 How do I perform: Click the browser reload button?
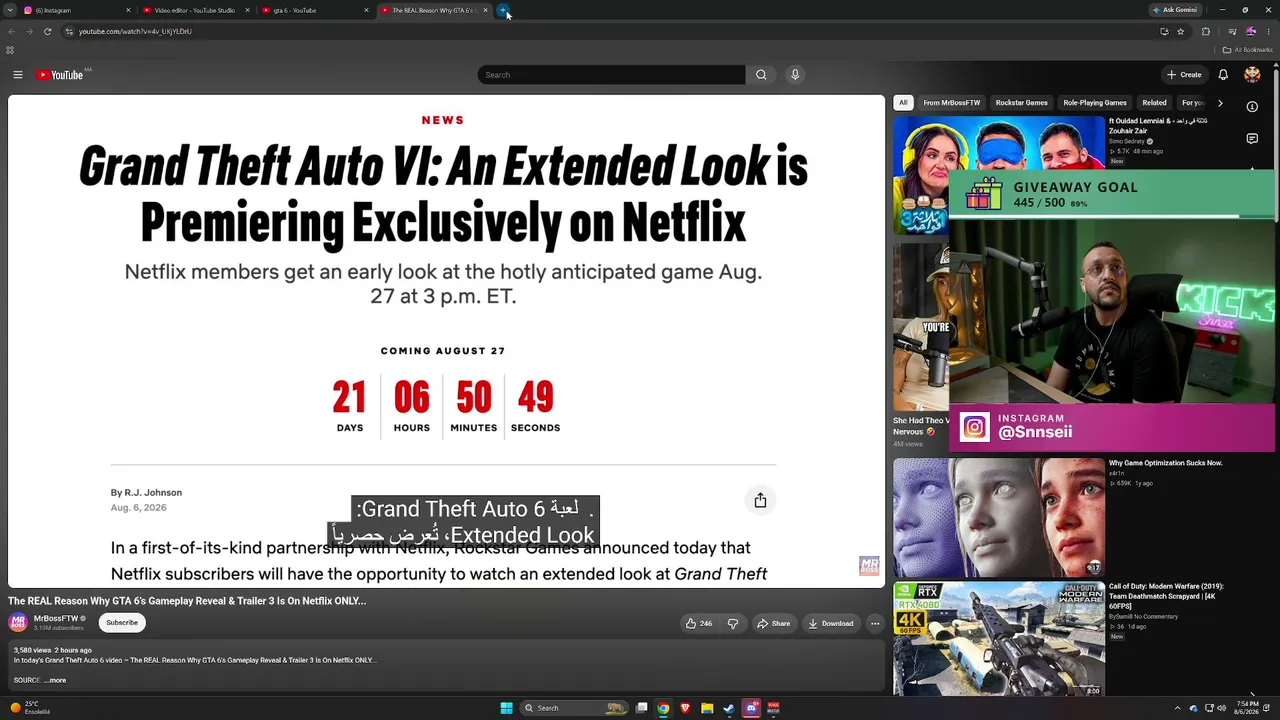47,31
